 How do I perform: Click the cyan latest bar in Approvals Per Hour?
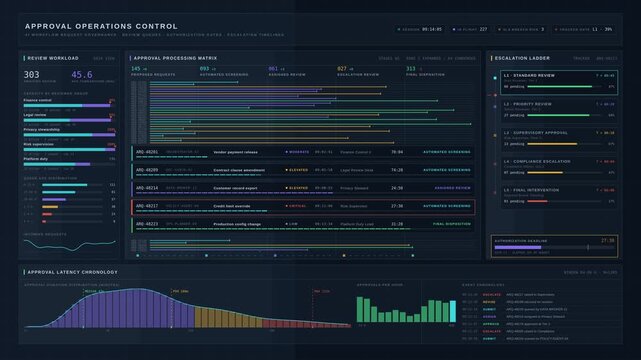coord(453,311)
